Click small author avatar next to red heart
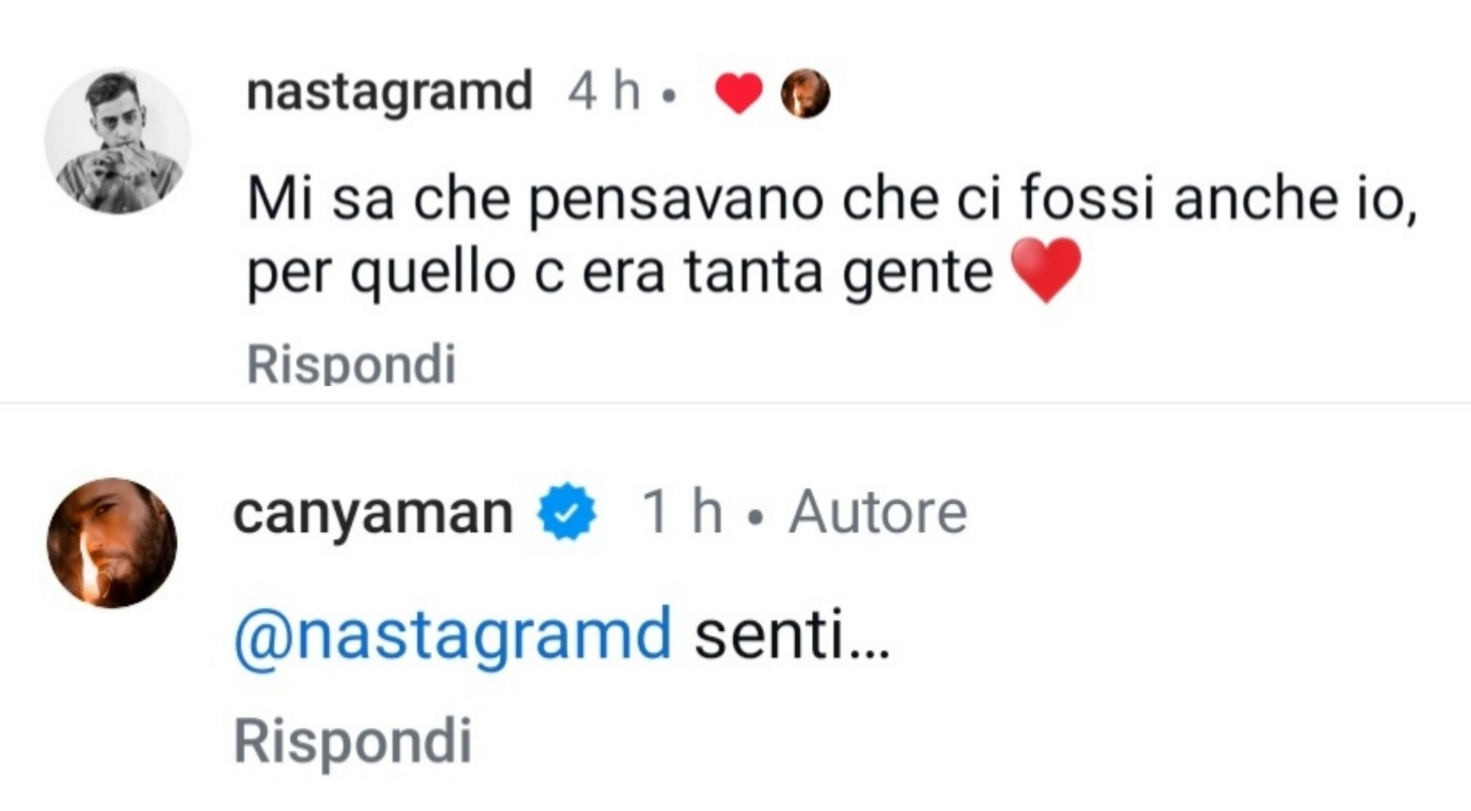 (x=805, y=95)
